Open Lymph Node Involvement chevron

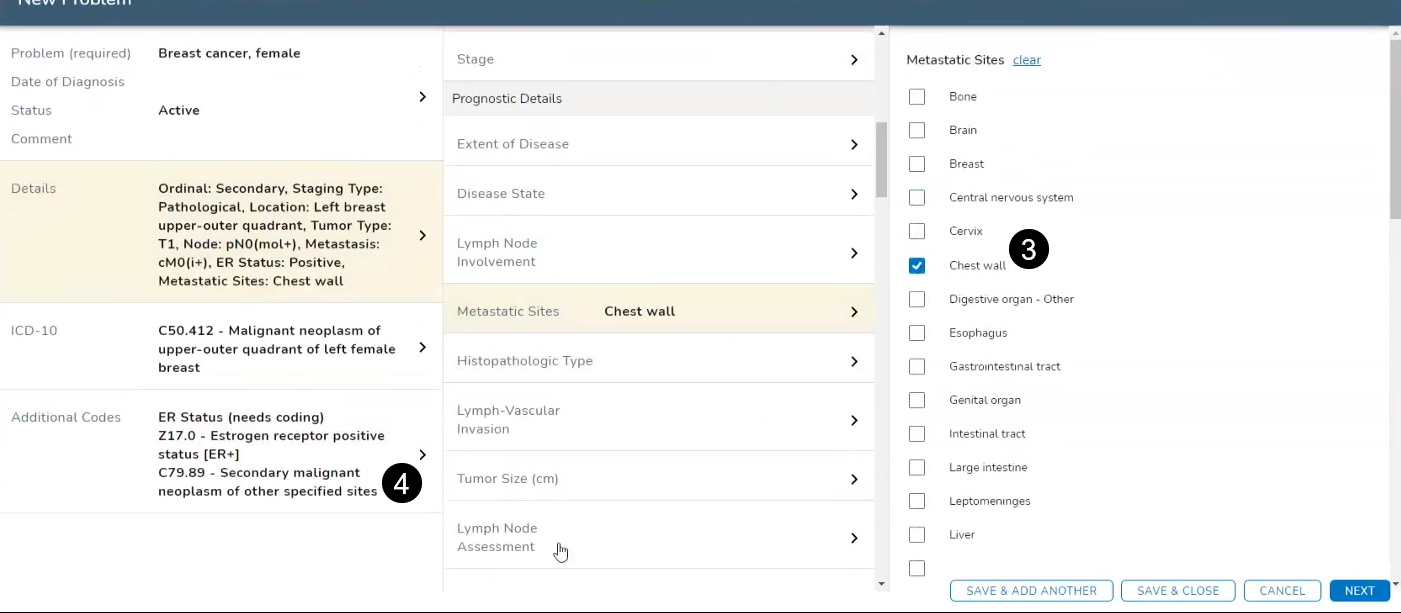click(x=853, y=253)
